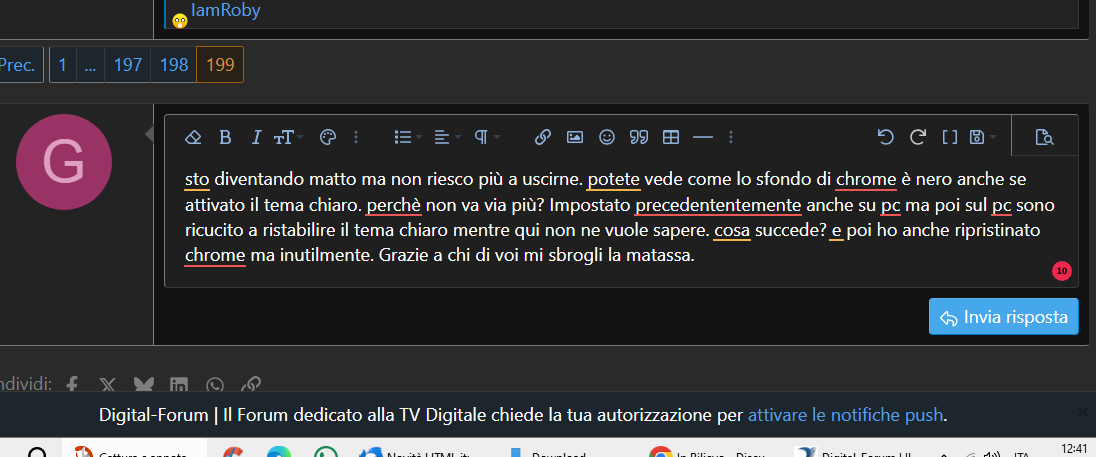
Task: Insert a horizontal line
Action: 702,137
